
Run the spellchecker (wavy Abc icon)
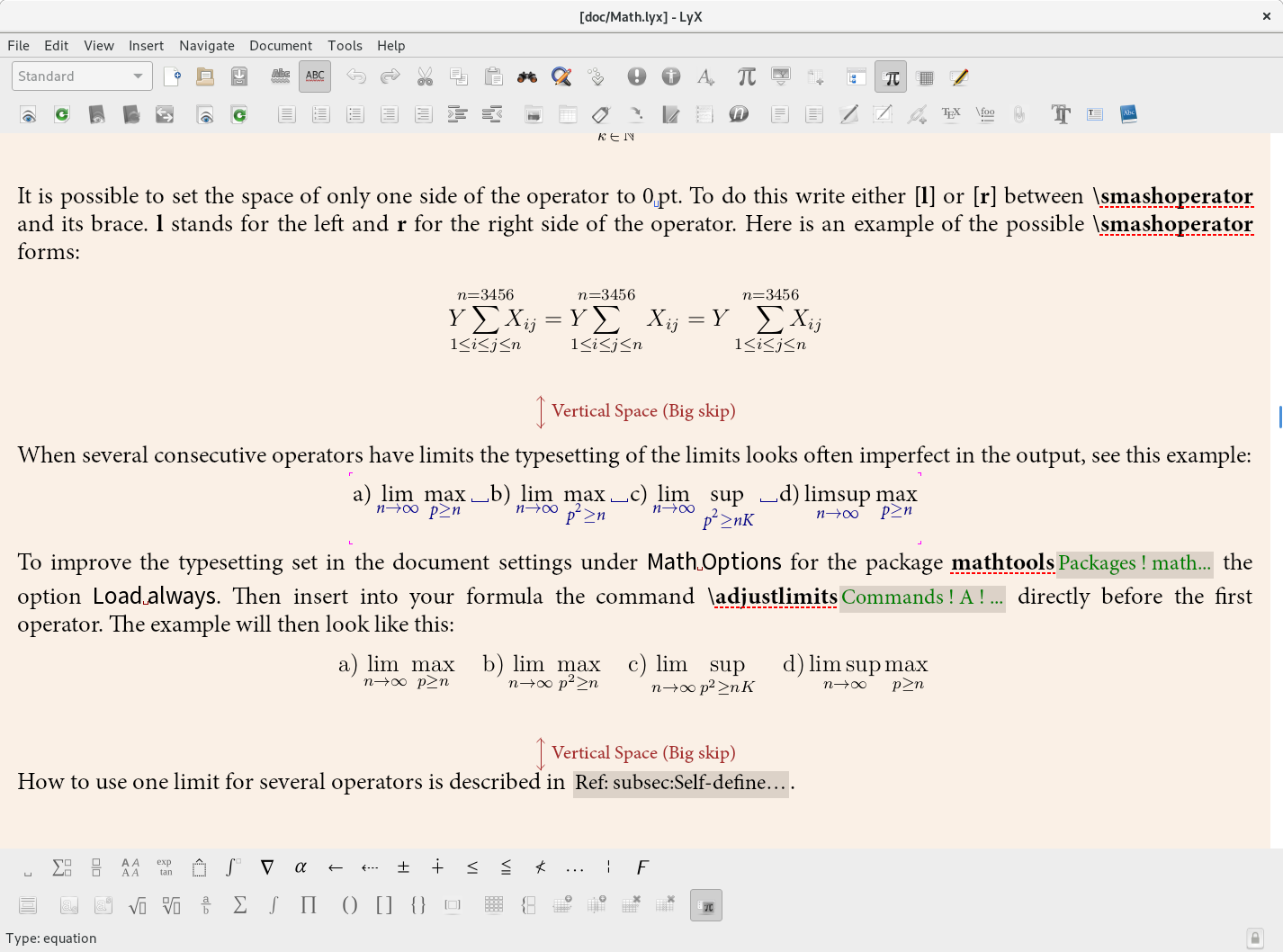coord(281,77)
